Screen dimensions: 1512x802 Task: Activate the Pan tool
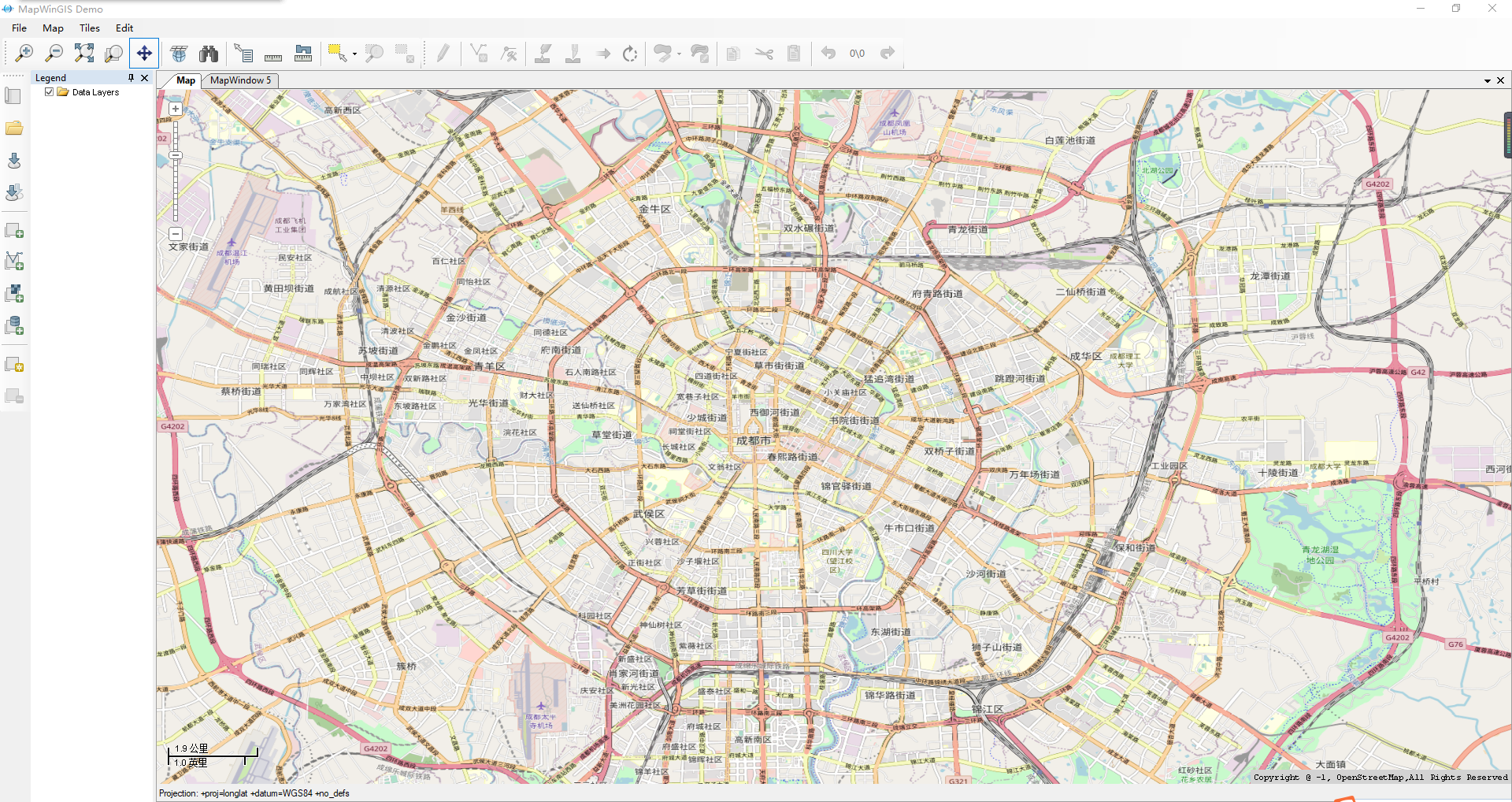144,54
